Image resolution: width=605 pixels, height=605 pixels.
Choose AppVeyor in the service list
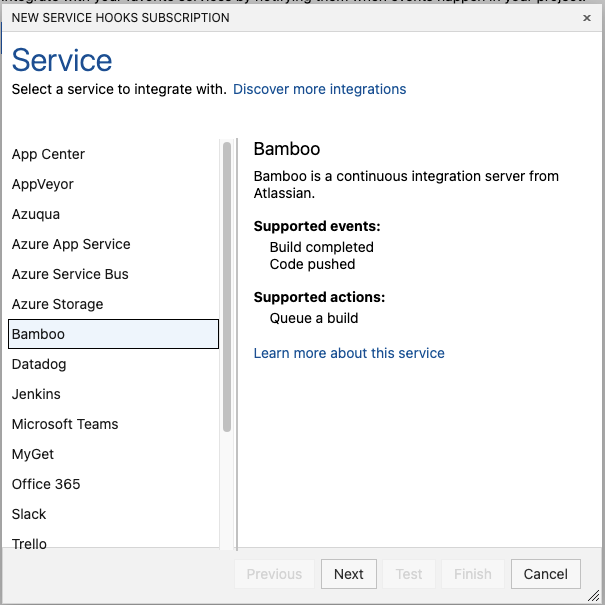coord(43,184)
